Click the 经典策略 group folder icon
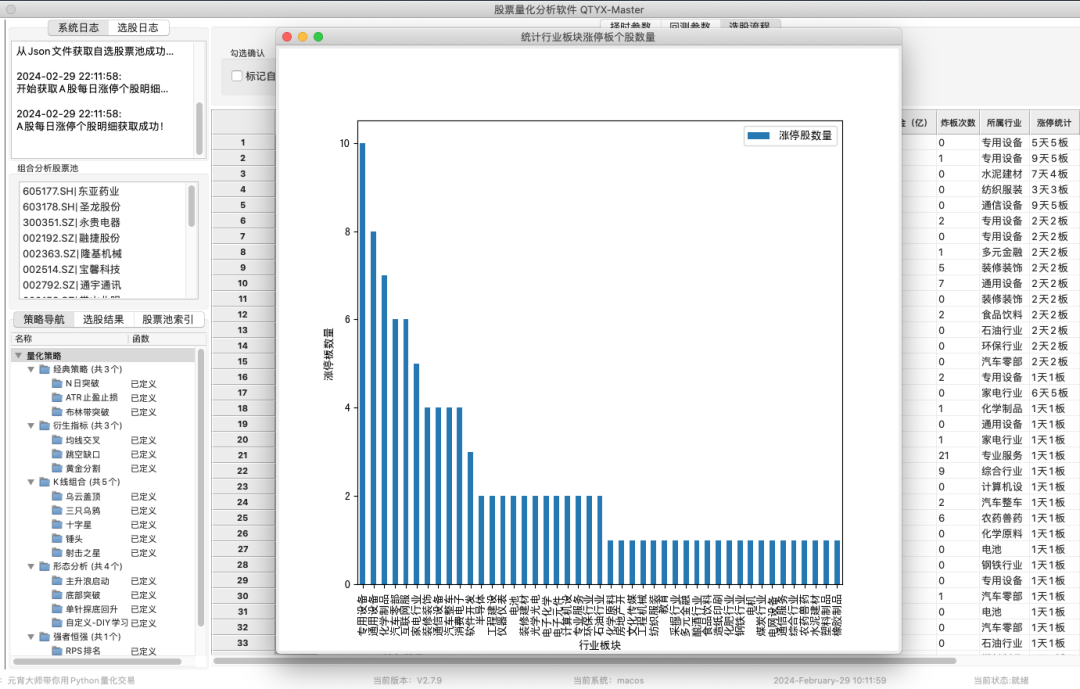 pyautogui.click(x=45, y=369)
